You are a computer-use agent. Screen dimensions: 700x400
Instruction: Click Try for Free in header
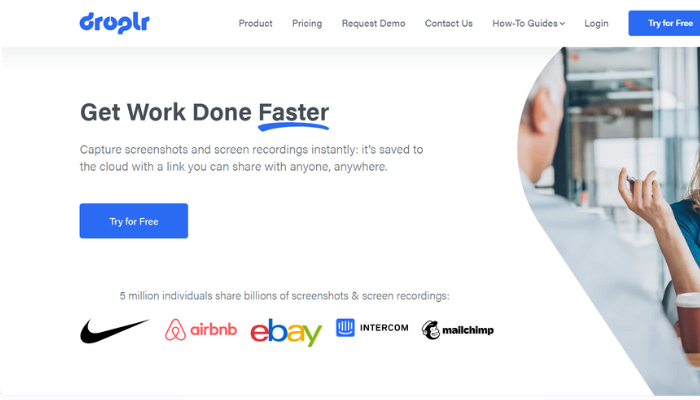click(x=664, y=23)
